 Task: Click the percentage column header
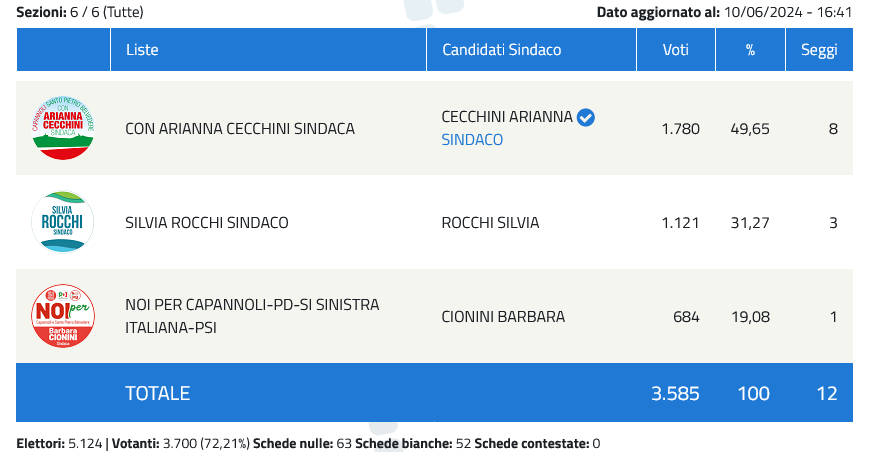point(751,50)
